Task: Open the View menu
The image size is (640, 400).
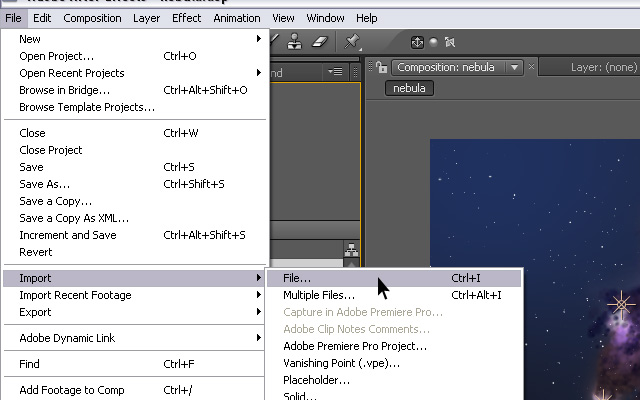Action: pos(283,18)
